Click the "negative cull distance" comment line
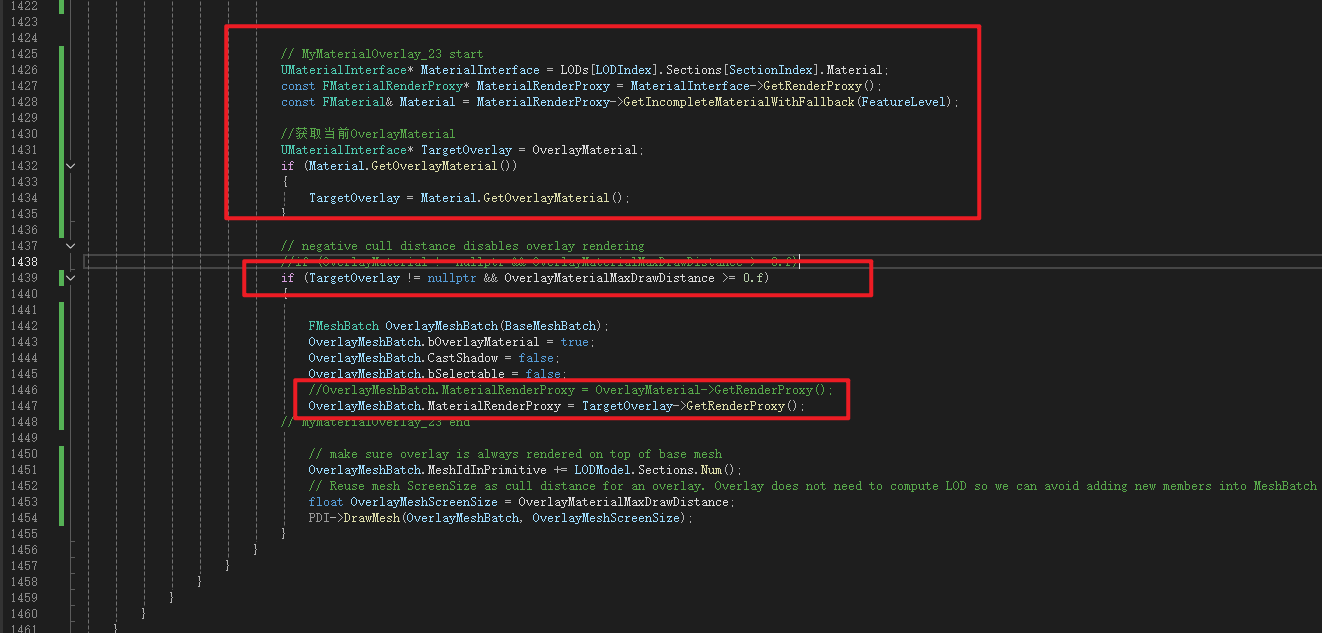Image resolution: width=1322 pixels, height=633 pixels. 462,246
